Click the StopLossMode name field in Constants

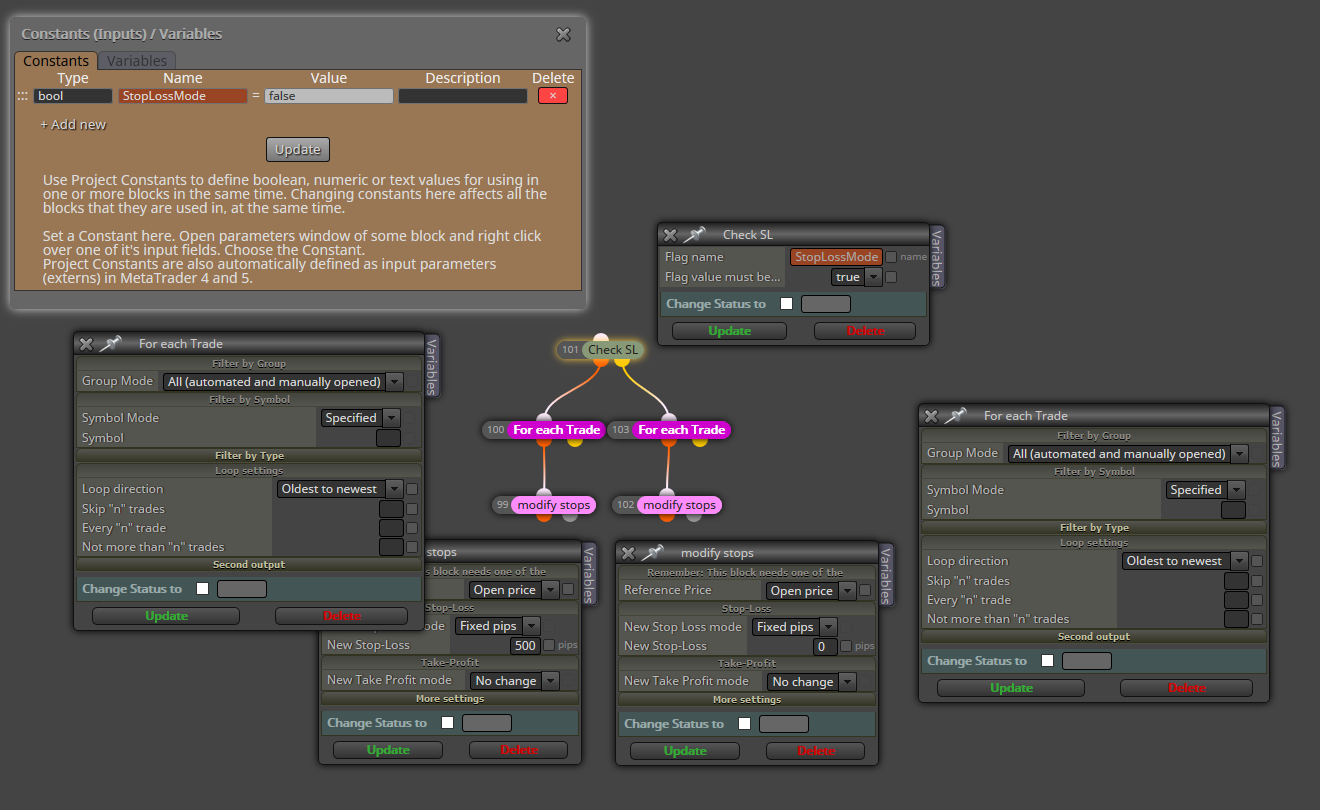[183, 96]
